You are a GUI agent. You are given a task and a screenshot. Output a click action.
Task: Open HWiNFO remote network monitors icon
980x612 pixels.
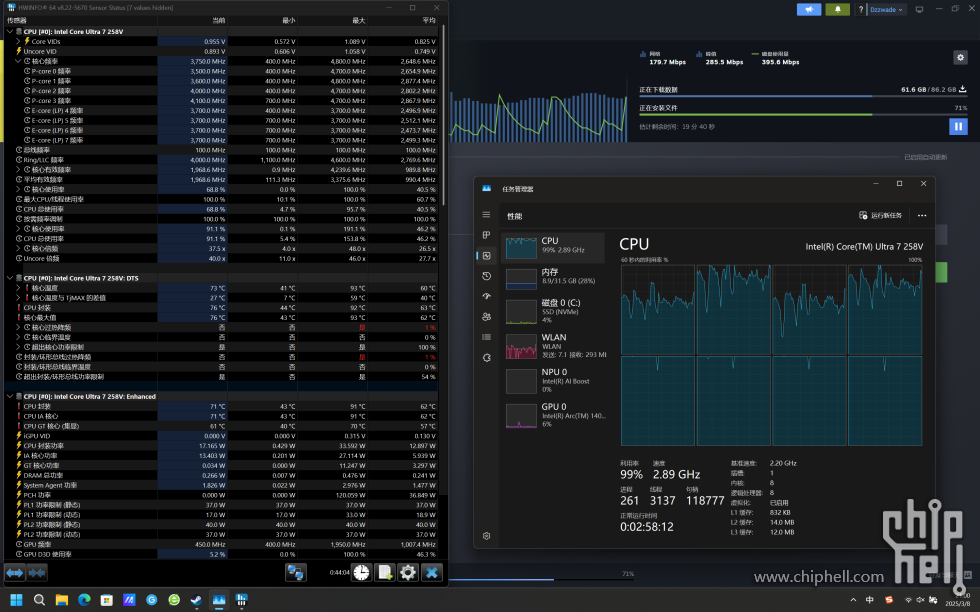[x=296, y=572]
